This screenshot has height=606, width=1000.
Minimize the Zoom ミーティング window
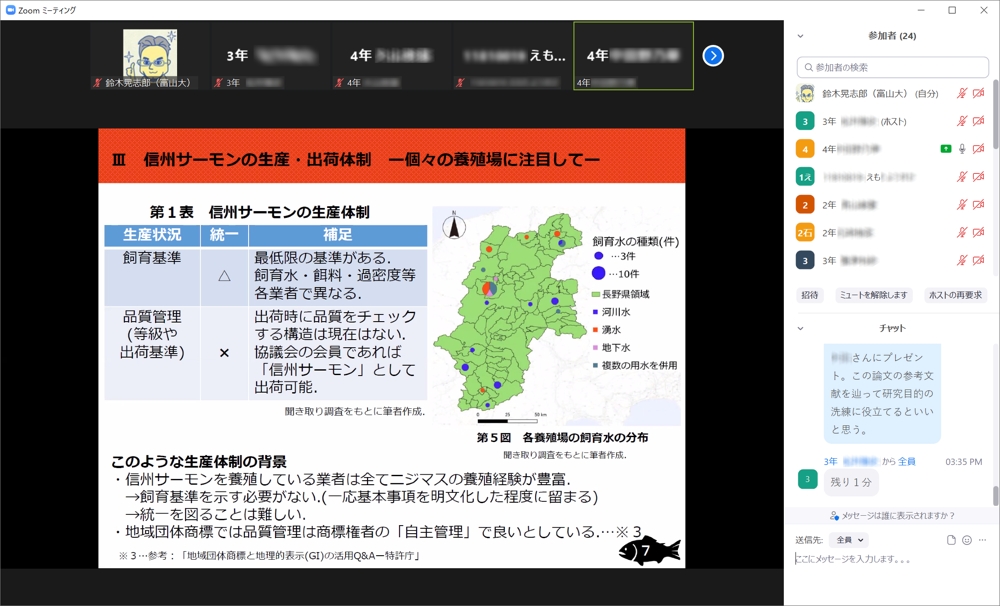pyautogui.click(x=921, y=10)
